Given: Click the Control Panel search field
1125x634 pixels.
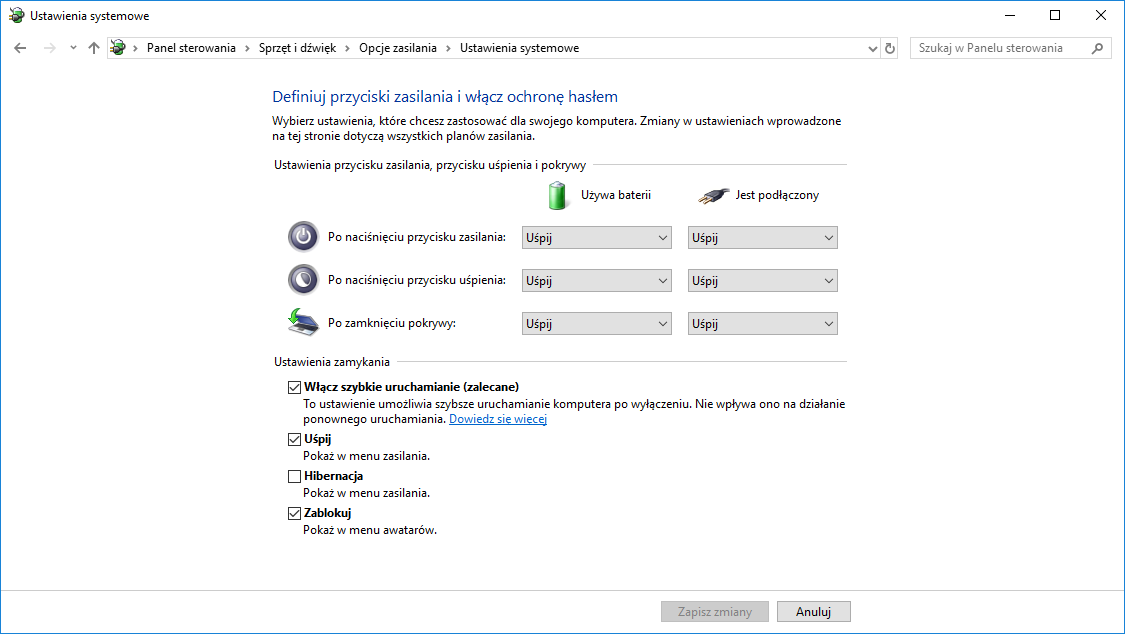Looking at the screenshot, I should point(998,48).
